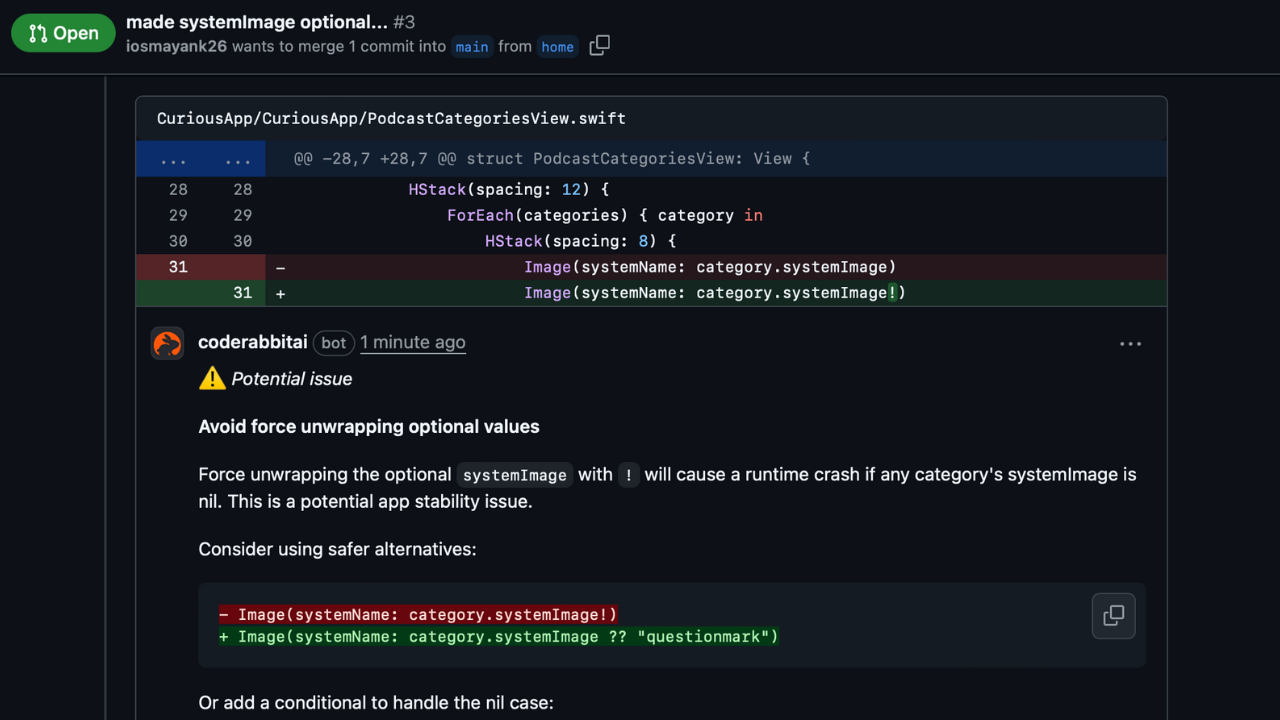
Task: Open the comment options three-dot menu
Action: click(1130, 344)
